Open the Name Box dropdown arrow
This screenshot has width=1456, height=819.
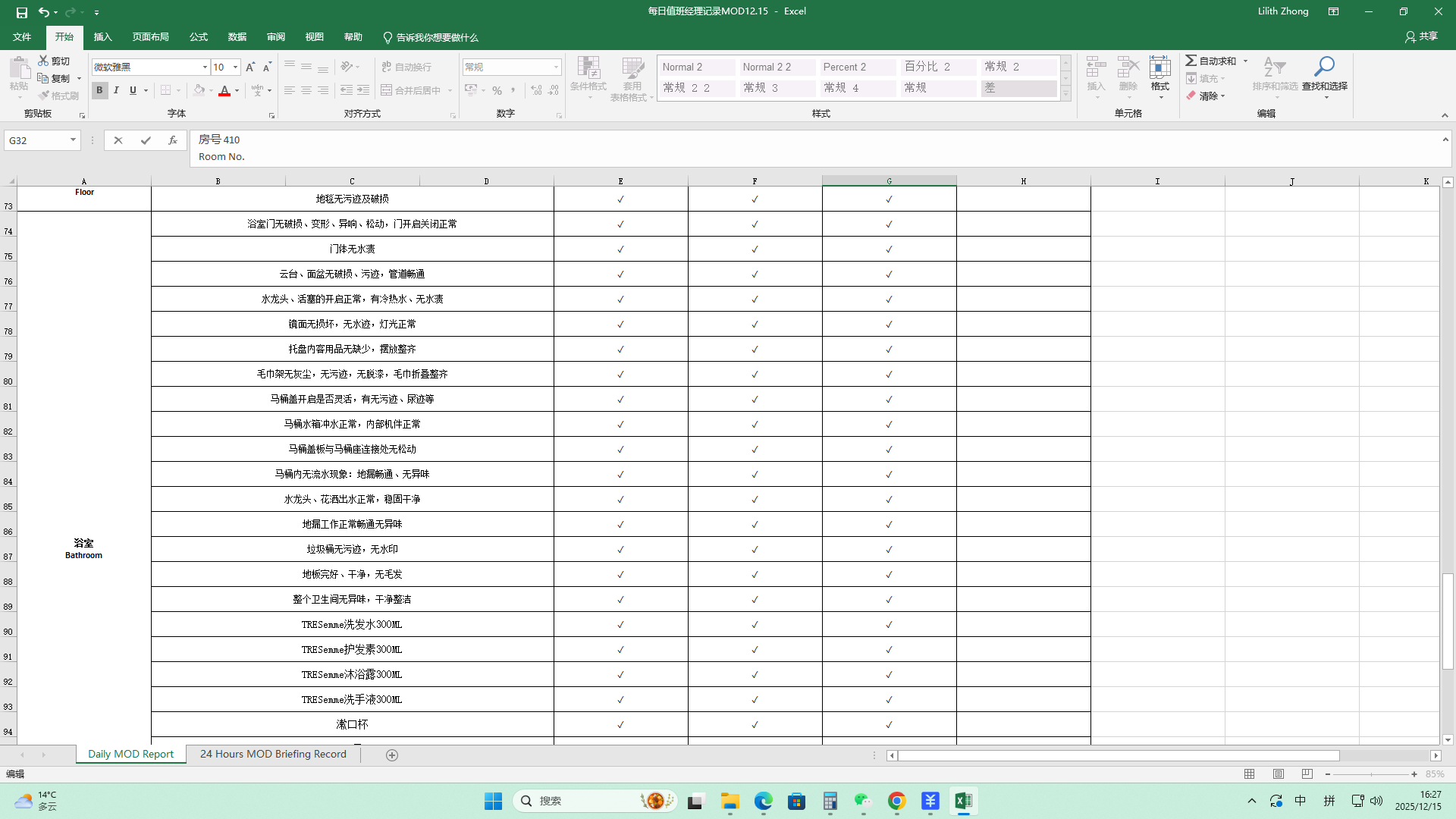[73, 140]
